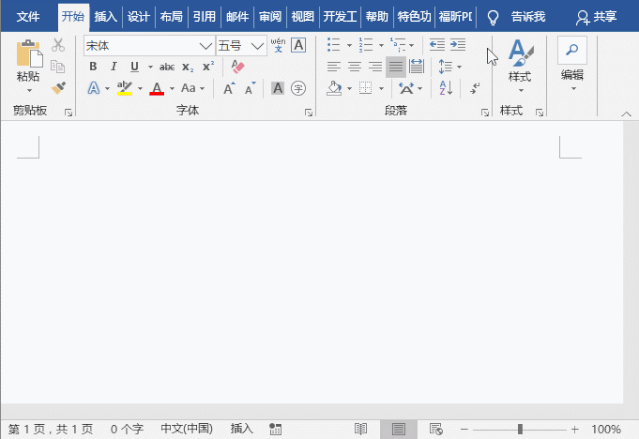Expand underline style dropdown arrow

pos(150,67)
